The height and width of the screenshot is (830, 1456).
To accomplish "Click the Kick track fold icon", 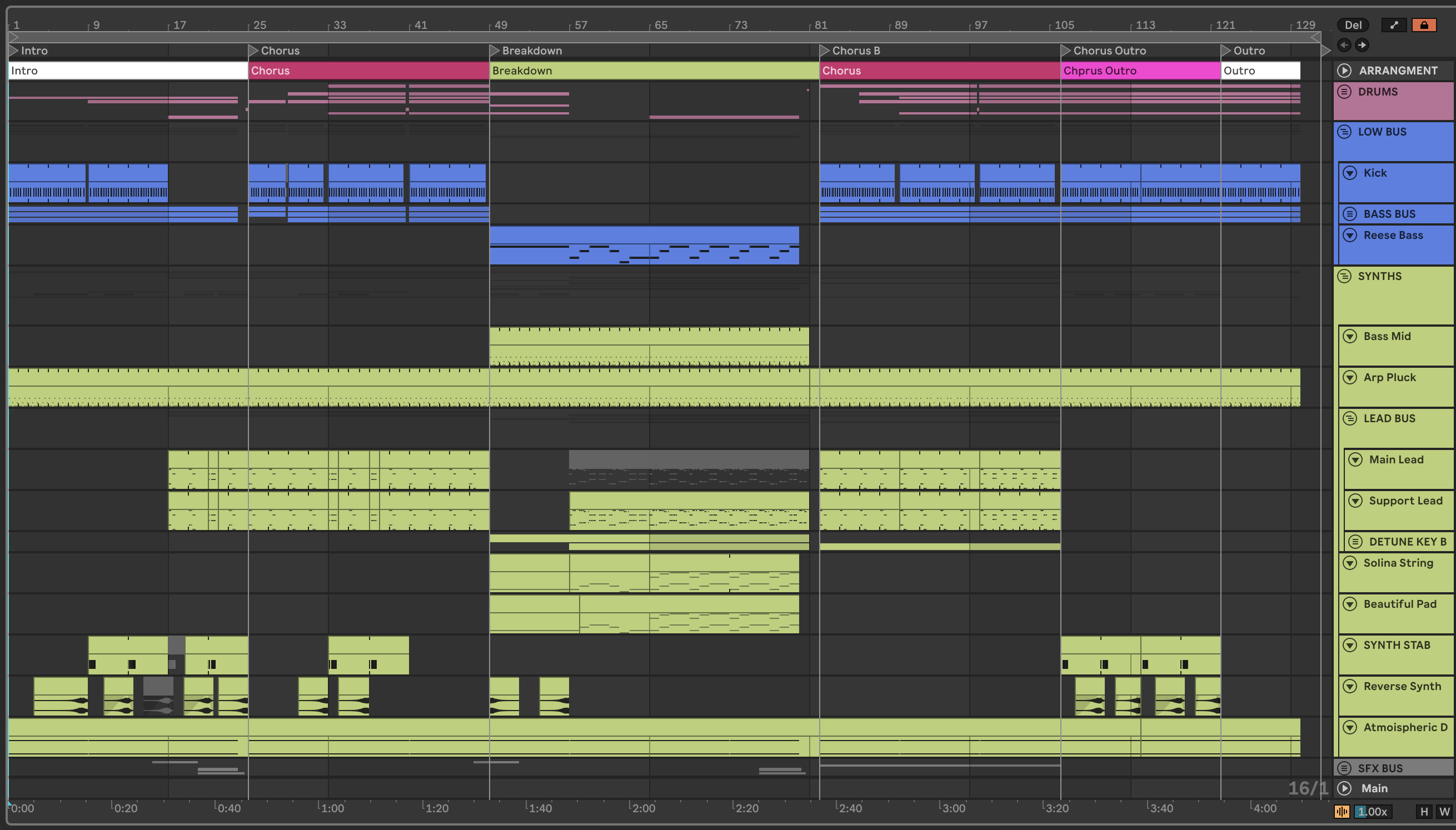I will tap(1350, 173).
